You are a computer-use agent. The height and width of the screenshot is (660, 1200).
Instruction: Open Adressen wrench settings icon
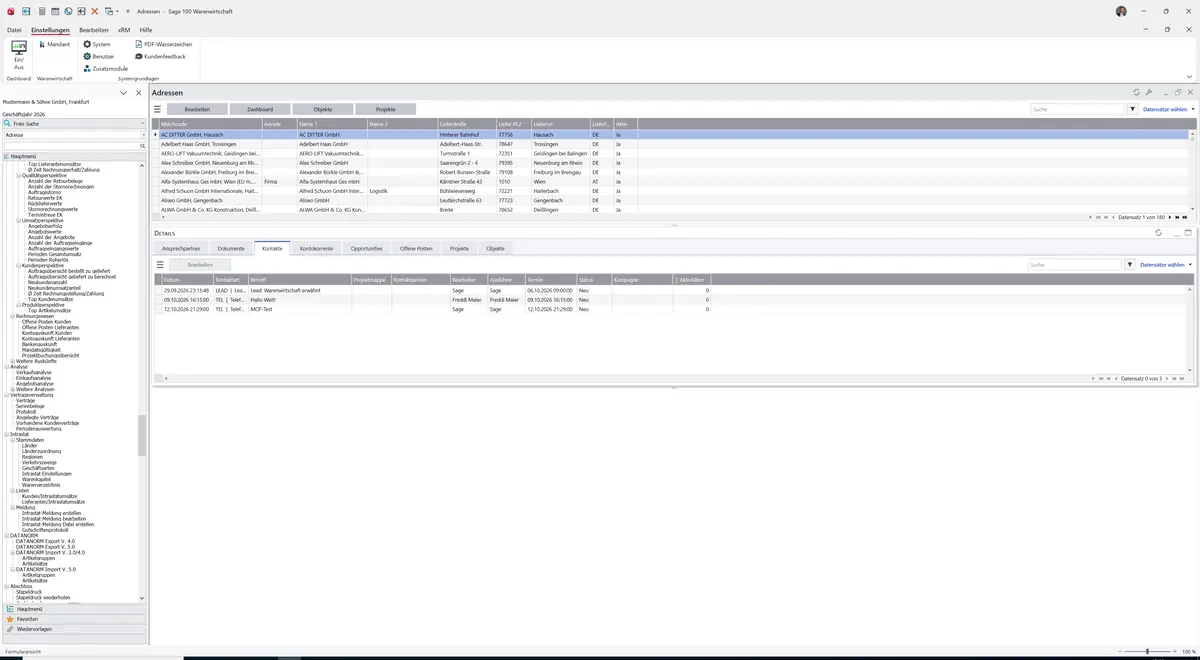(1149, 92)
